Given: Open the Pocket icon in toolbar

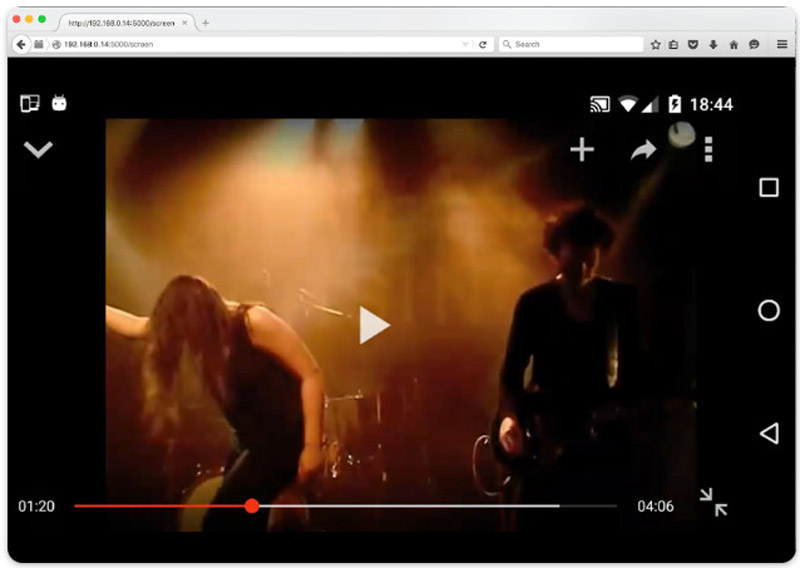Looking at the screenshot, I should [693, 44].
